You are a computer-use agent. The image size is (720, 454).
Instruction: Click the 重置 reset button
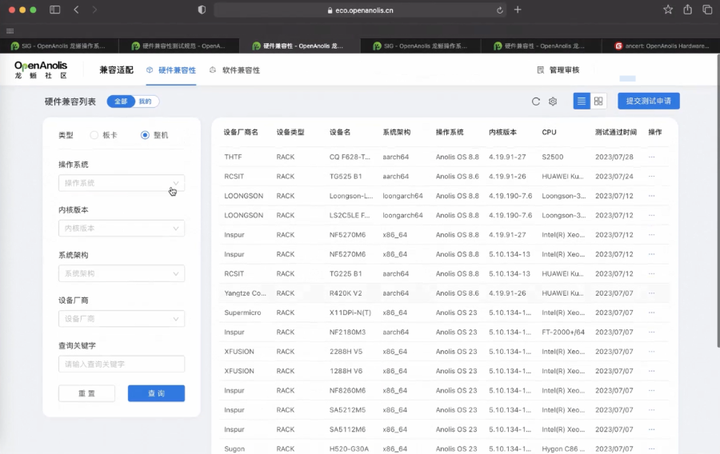[x=86, y=394]
